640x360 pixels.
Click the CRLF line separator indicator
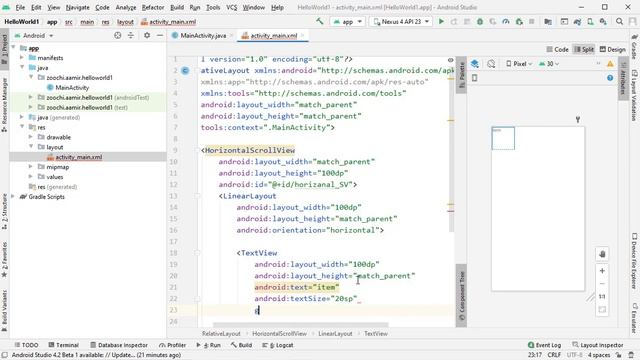pos(554,355)
